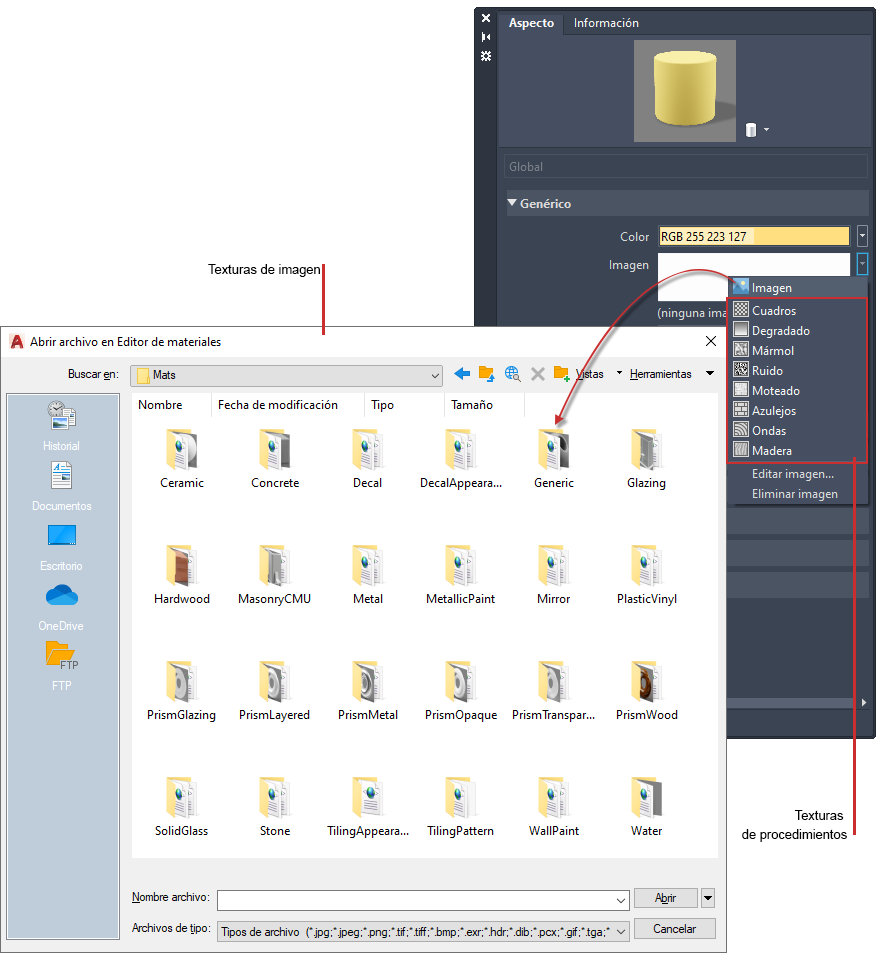Go to Escritorio in places sidebar
This screenshot has height=953, width=884.
click(x=61, y=548)
